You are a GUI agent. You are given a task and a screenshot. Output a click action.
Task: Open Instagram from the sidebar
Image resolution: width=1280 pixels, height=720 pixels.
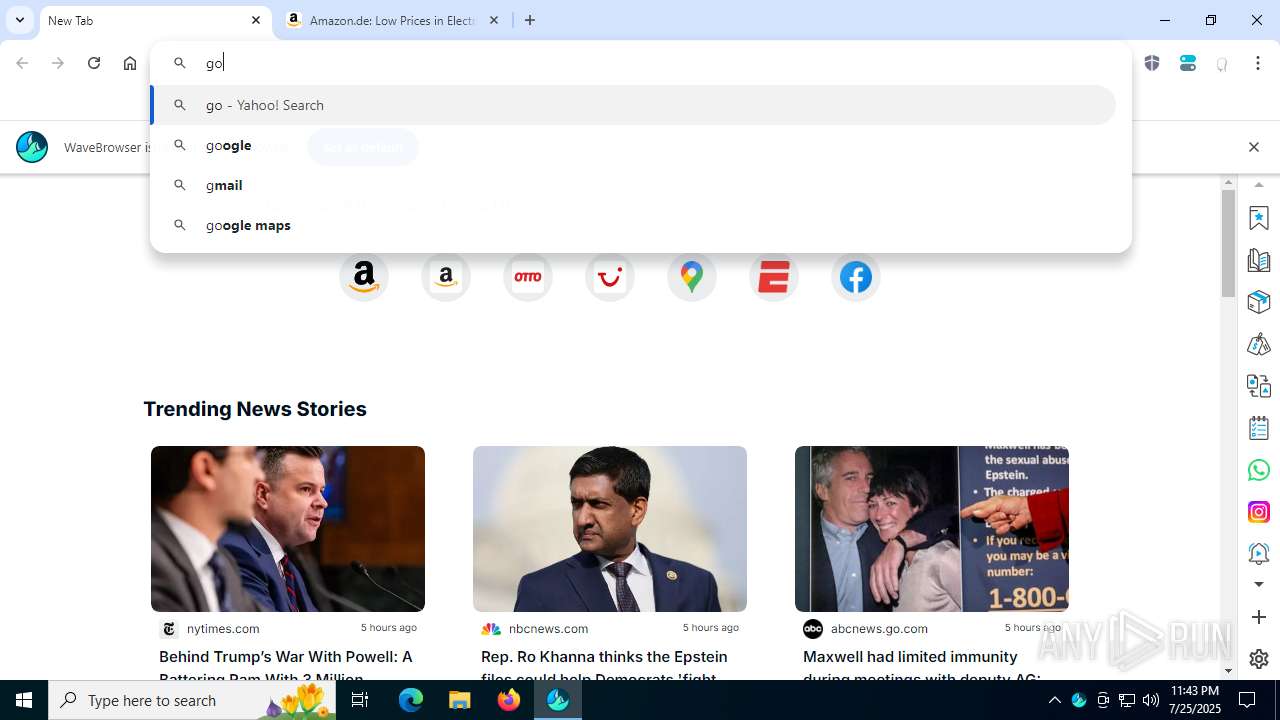click(x=1259, y=512)
